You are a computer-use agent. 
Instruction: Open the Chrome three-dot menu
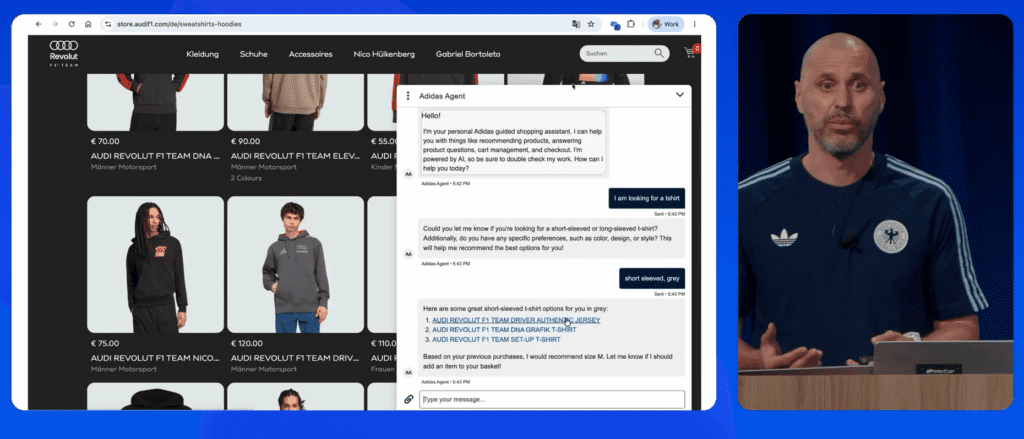click(x=694, y=24)
